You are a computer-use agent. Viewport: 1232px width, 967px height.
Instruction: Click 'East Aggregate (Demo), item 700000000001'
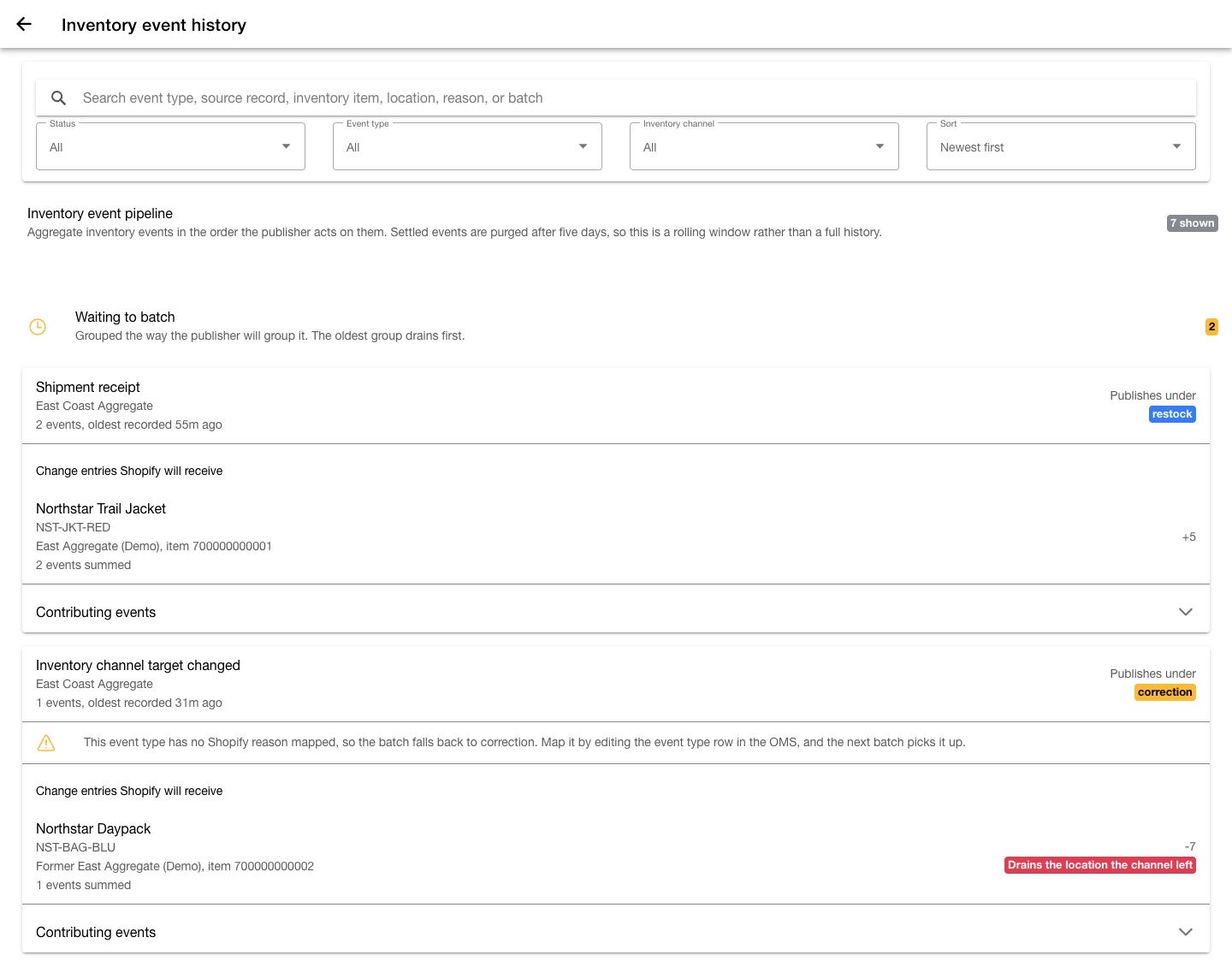point(154,546)
